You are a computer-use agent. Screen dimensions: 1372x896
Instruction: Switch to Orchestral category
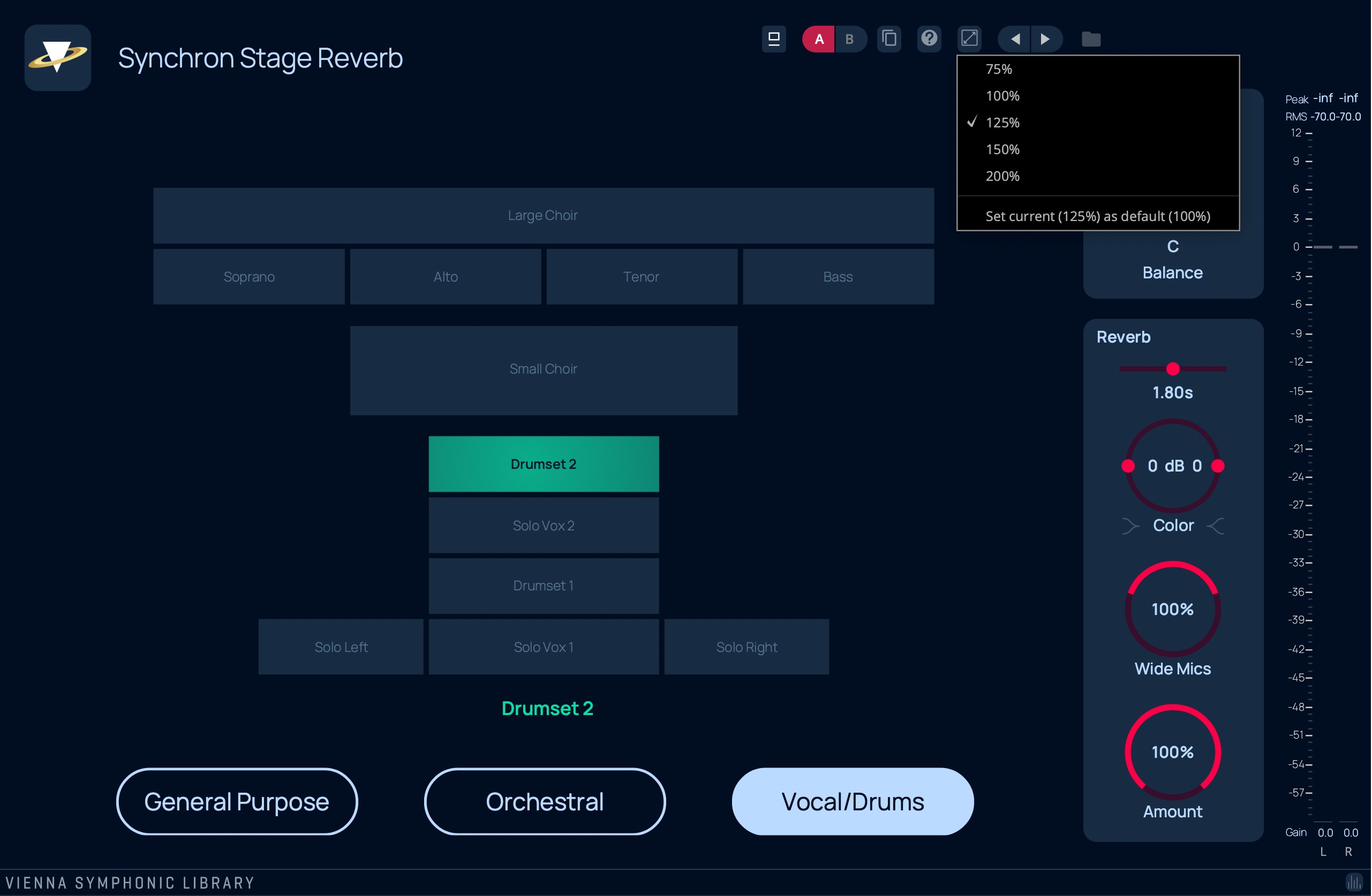click(x=545, y=801)
